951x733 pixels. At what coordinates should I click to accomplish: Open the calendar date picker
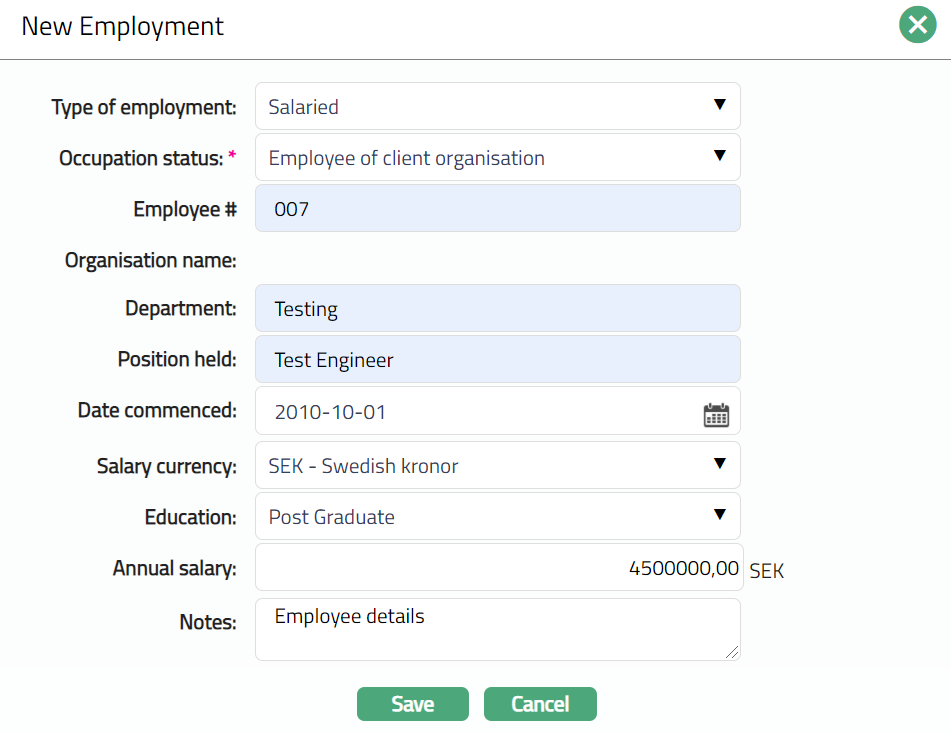[716, 415]
